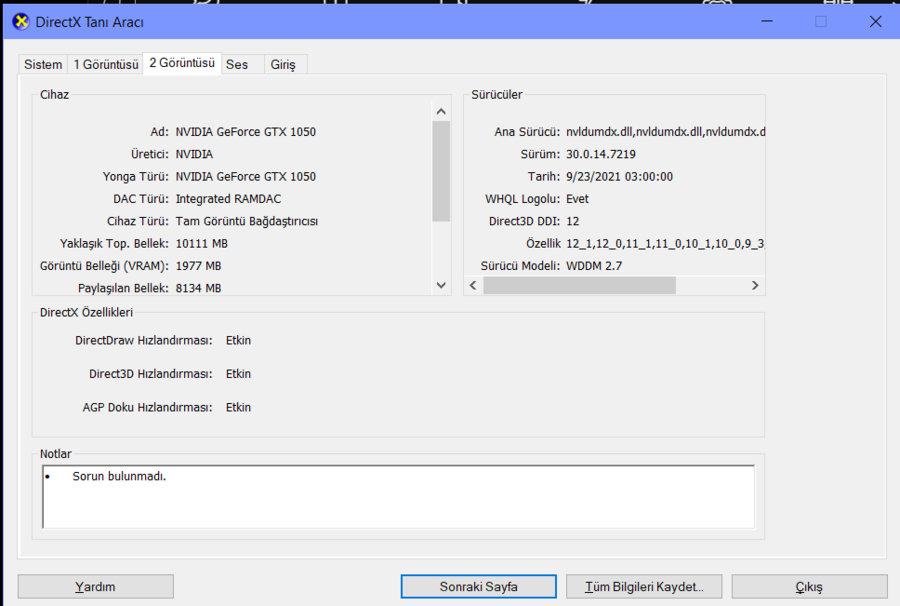Click Tüm Bilgileri Kaydet button
The height and width of the screenshot is (606, 900).
point(644,586)
